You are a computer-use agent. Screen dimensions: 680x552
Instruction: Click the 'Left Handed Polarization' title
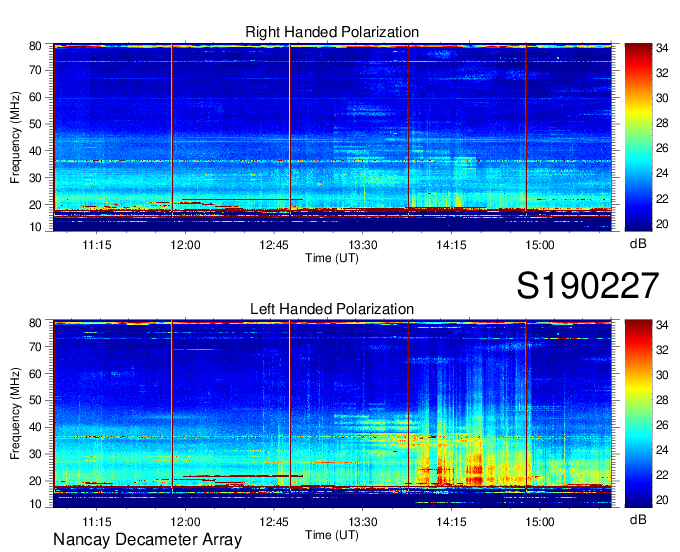(x=332, y=309)
